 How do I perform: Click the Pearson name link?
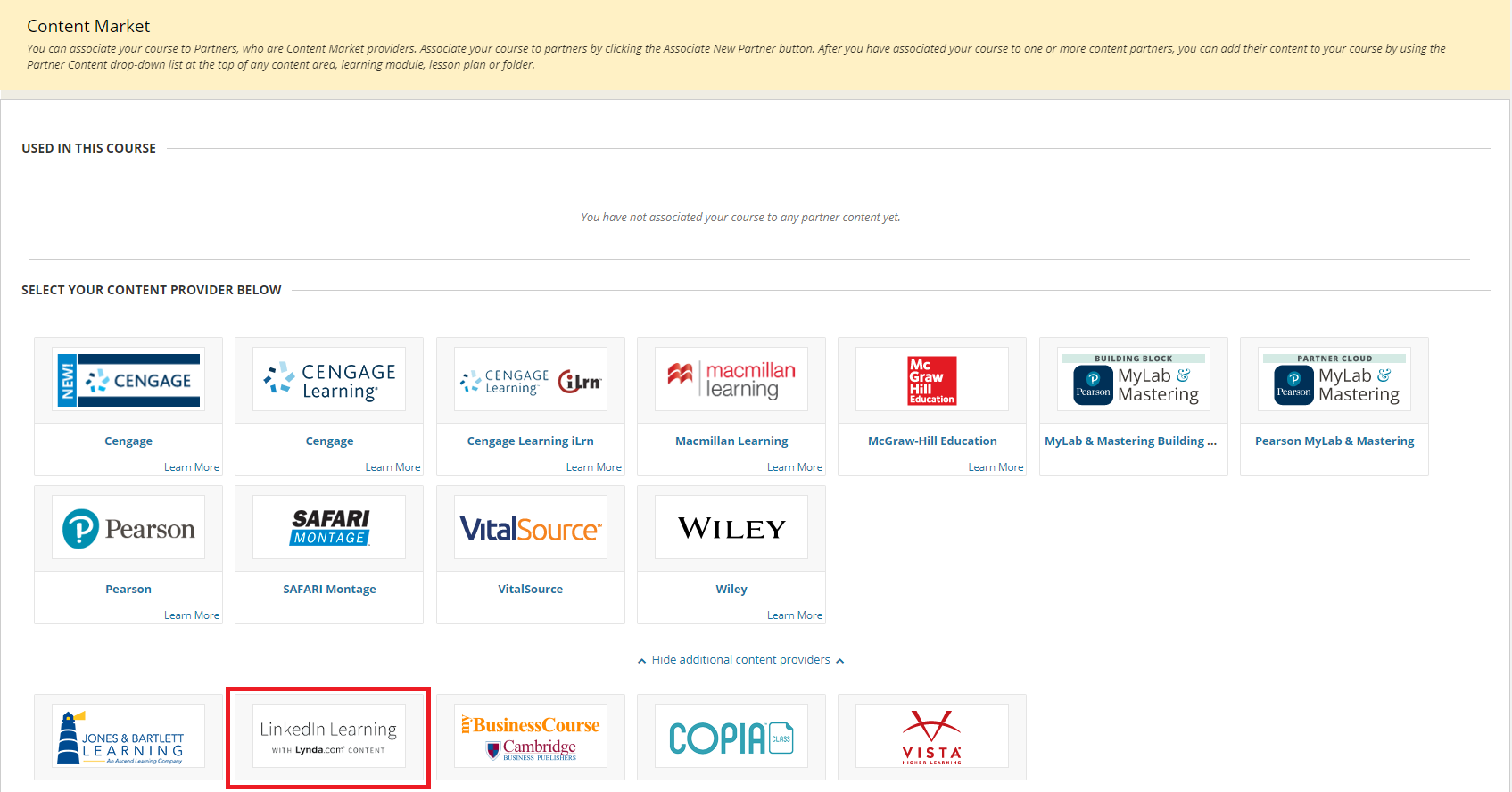[128, 590]
